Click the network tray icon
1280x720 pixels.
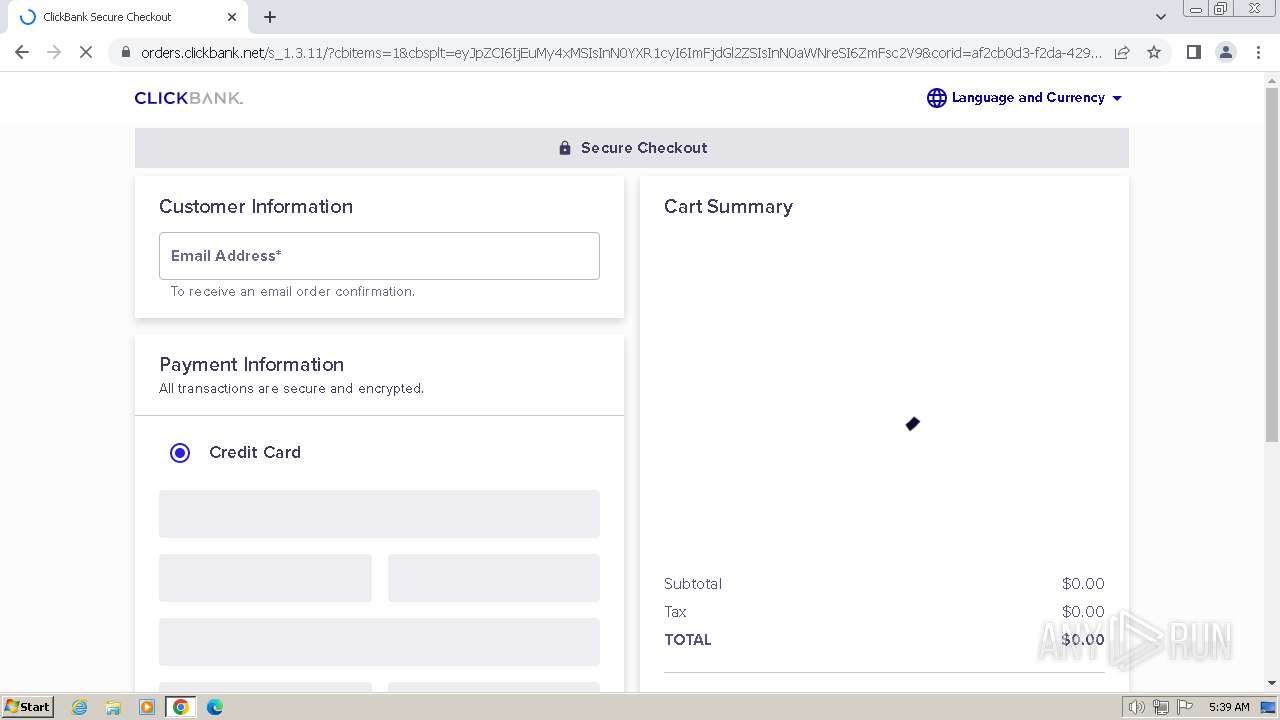(x=1161, y=707)
